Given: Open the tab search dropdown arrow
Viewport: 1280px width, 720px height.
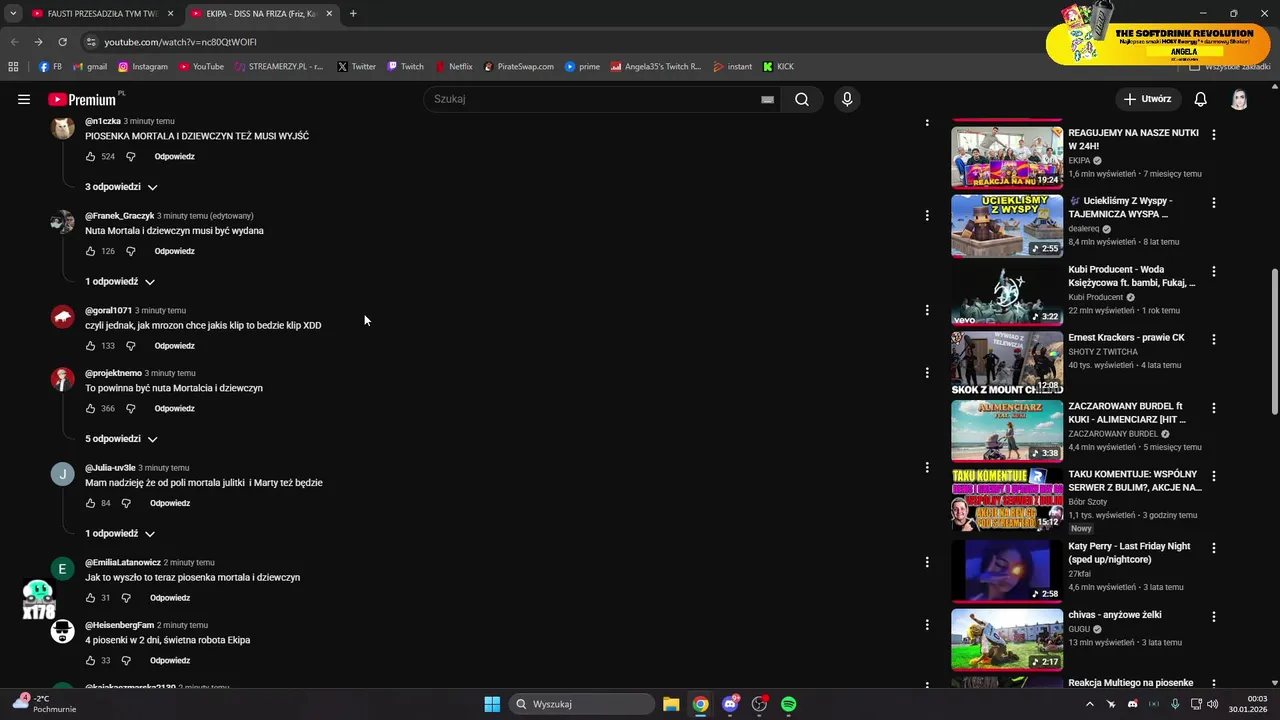Looking at the screenshot, I should point(13,14).
